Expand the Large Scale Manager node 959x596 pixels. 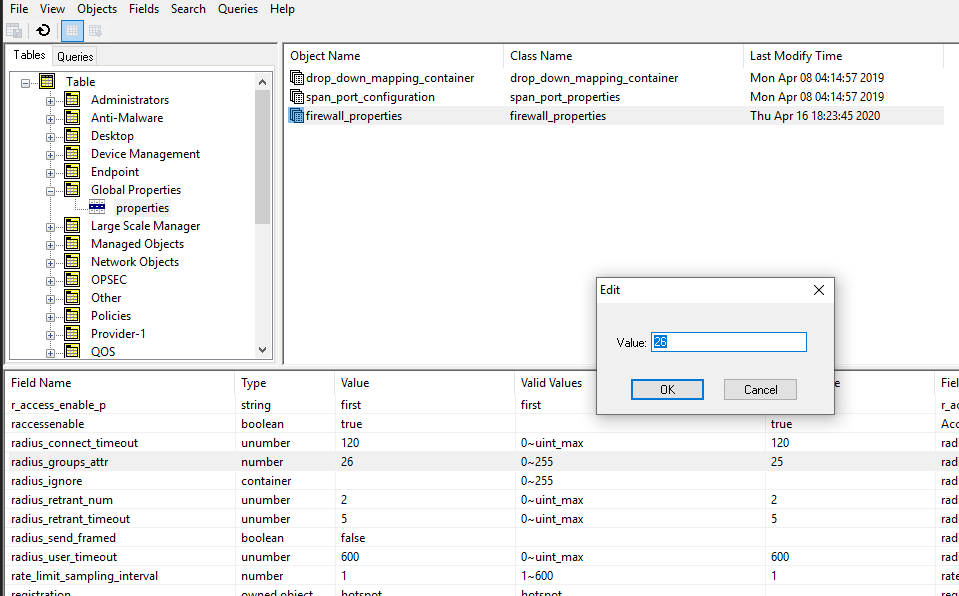pos(50,227)
